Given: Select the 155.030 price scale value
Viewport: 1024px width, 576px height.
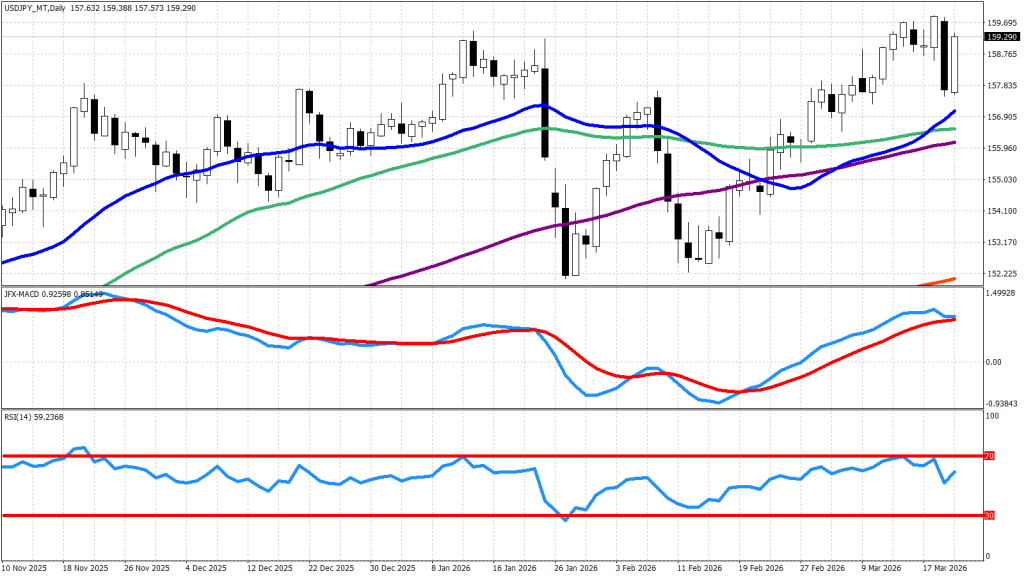Looking at the screenshot, I should 1002,180.
